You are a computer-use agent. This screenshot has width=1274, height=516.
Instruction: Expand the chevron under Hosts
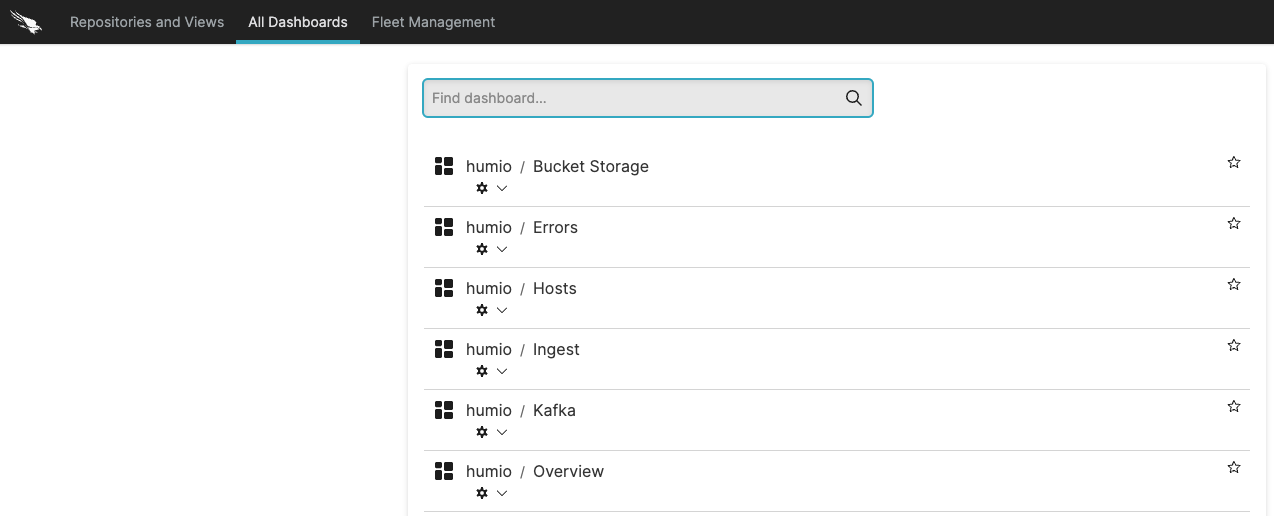pos(502,310)
